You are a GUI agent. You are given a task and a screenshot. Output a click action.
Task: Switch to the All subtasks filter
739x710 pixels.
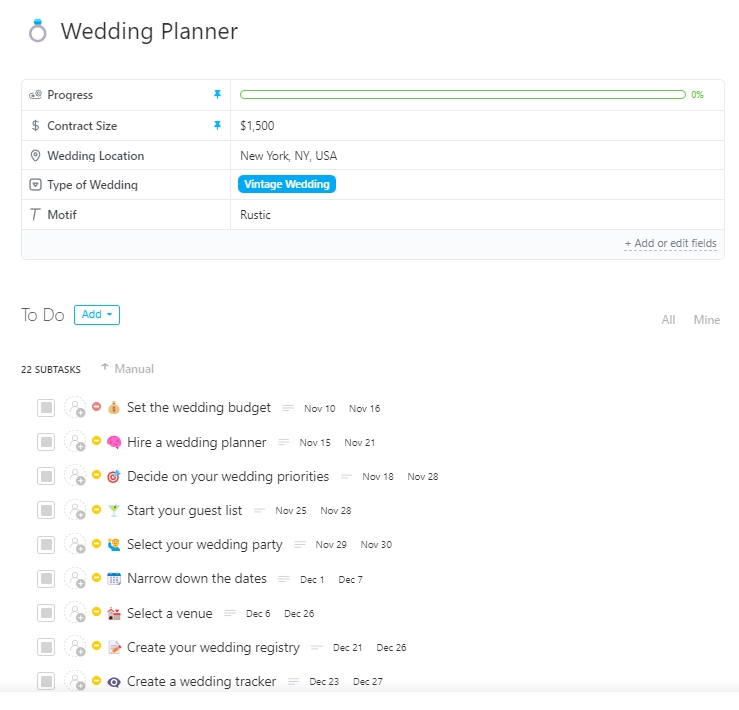[x=668, y=320]
